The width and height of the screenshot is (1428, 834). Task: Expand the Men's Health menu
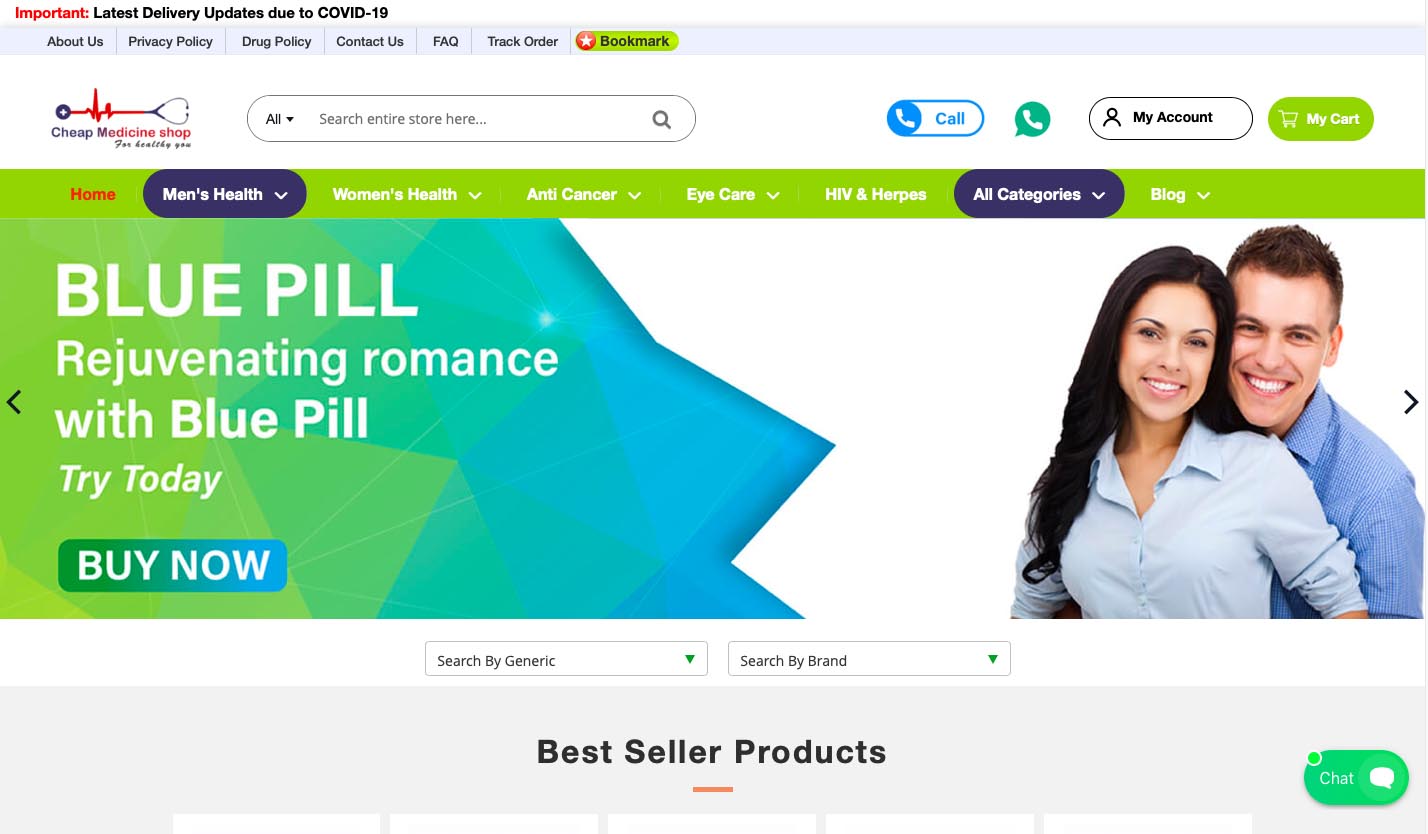tap(225, 194)
